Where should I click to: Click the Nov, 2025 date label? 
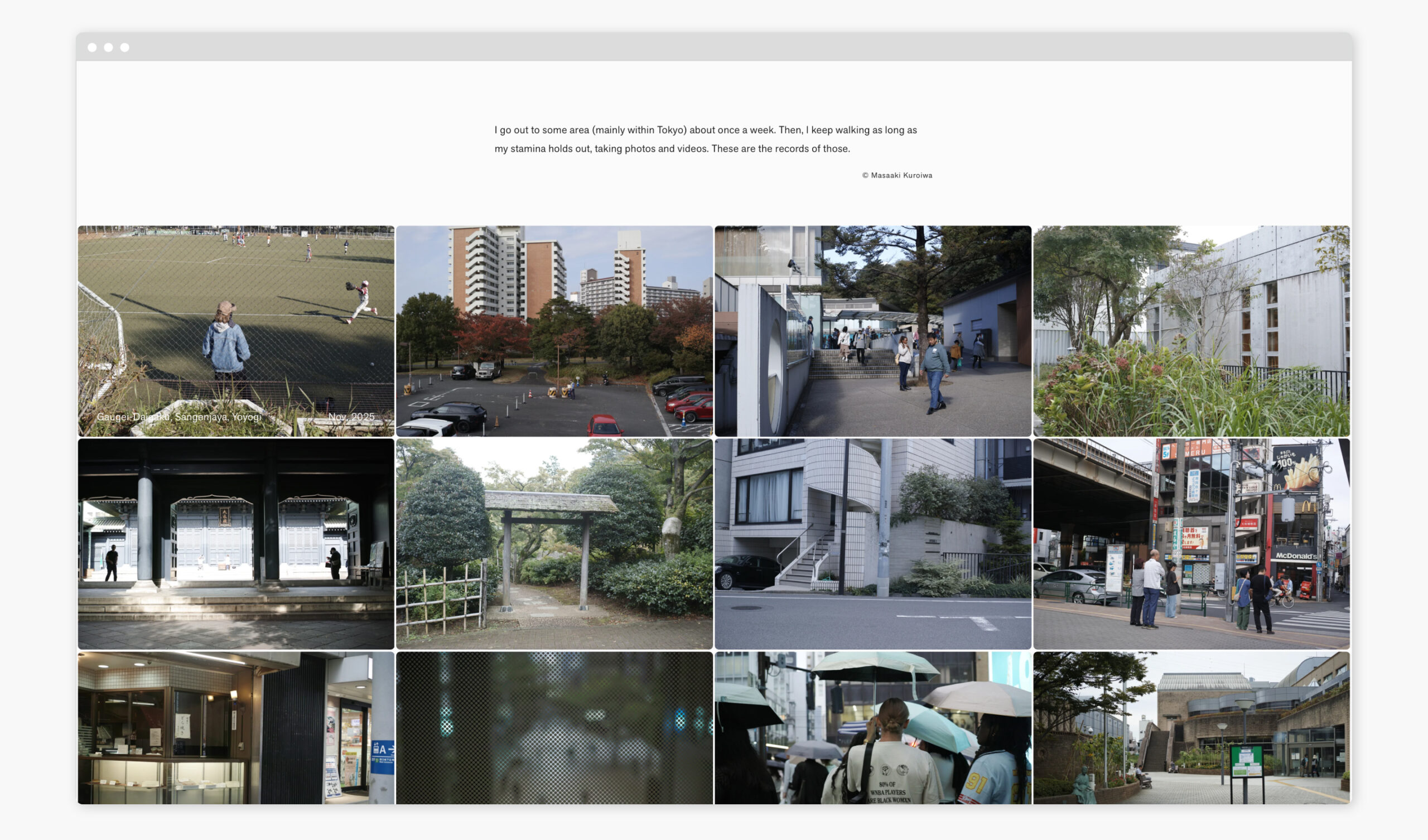pos(351,417)
